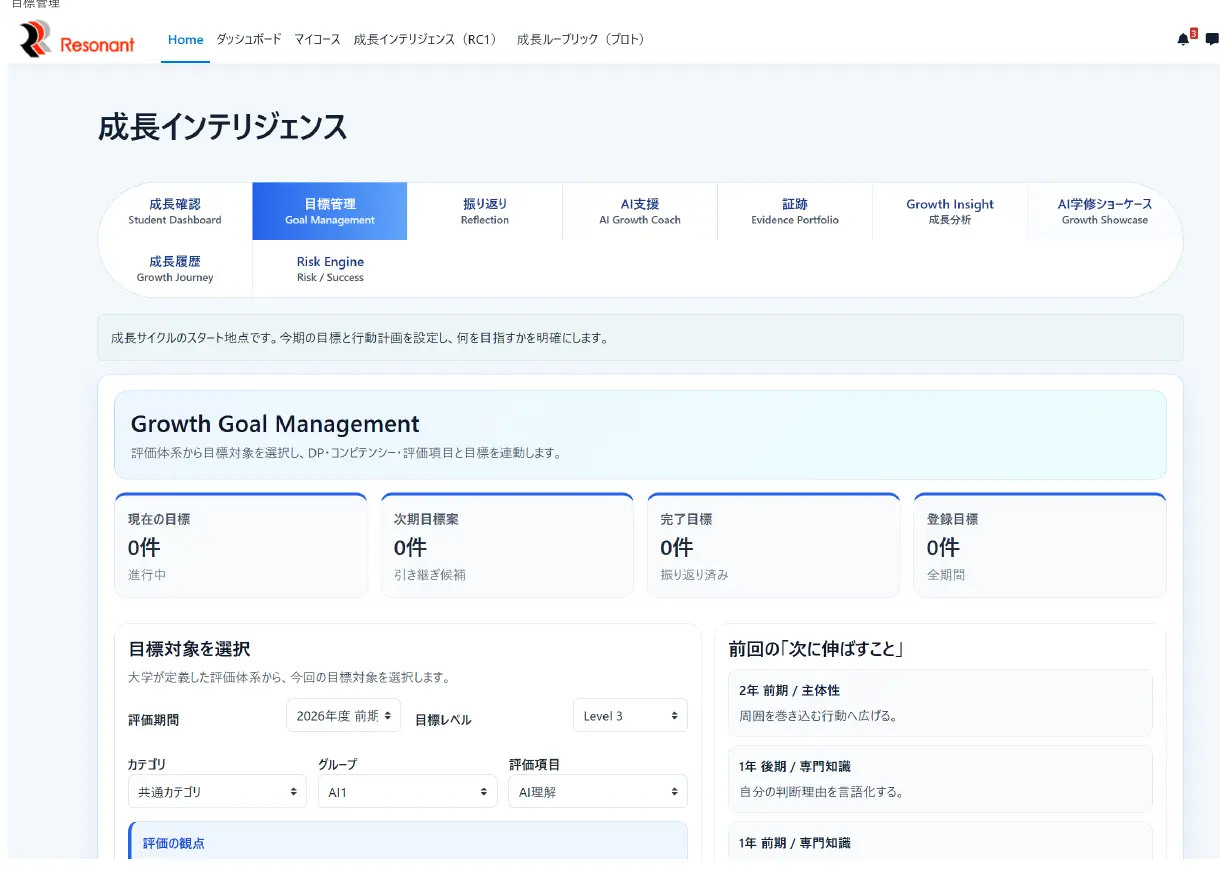Open ダッシュボード in the top menu

click(249, 40)
